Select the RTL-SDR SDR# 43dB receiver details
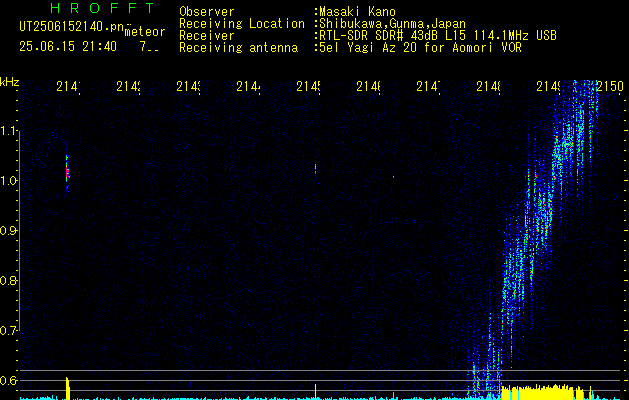Image resolution: width=629 pixels, height=400 pixels. (x=438, y=36)
